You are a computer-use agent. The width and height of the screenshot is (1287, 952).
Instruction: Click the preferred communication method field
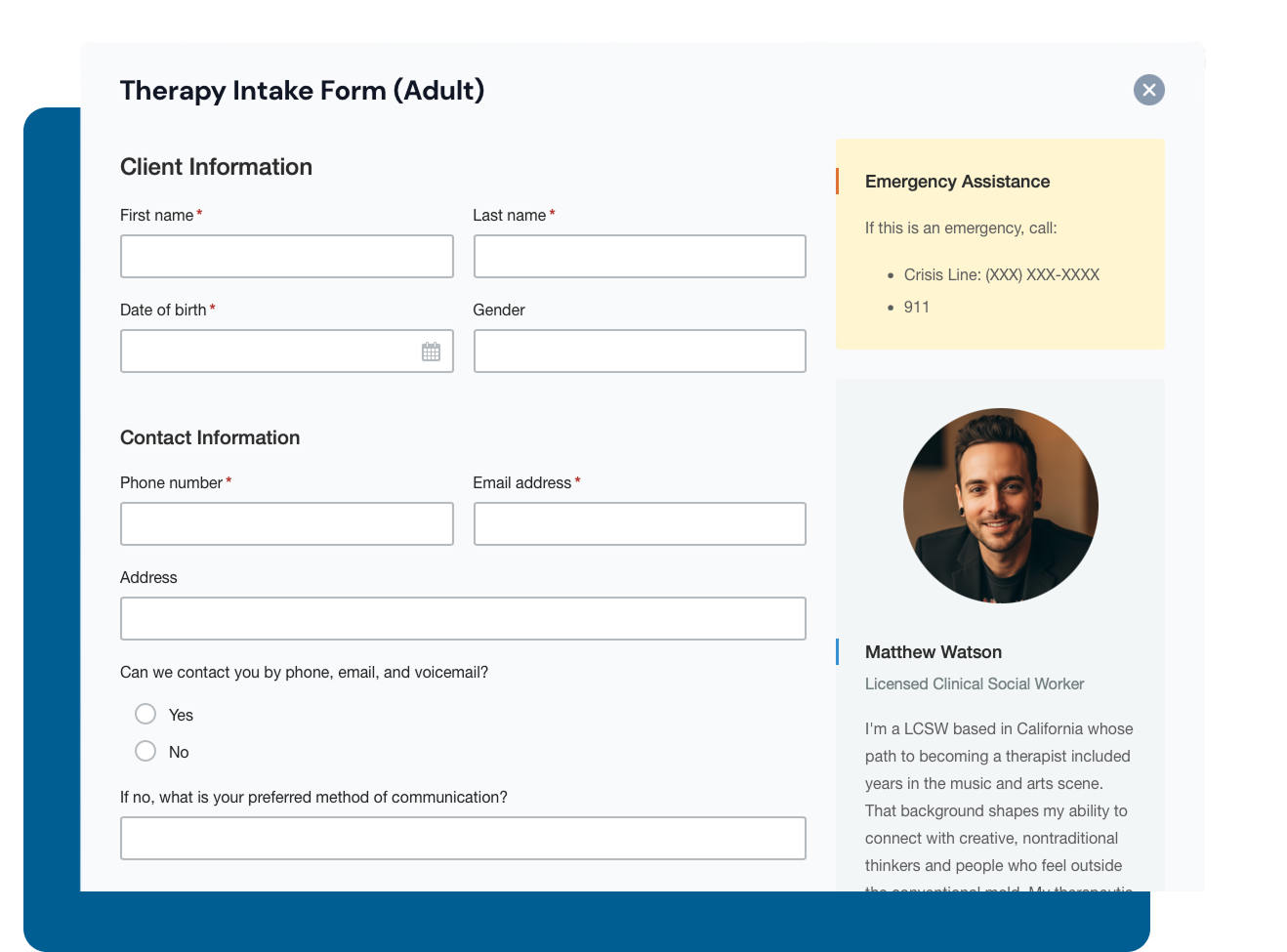pos(463,838)
